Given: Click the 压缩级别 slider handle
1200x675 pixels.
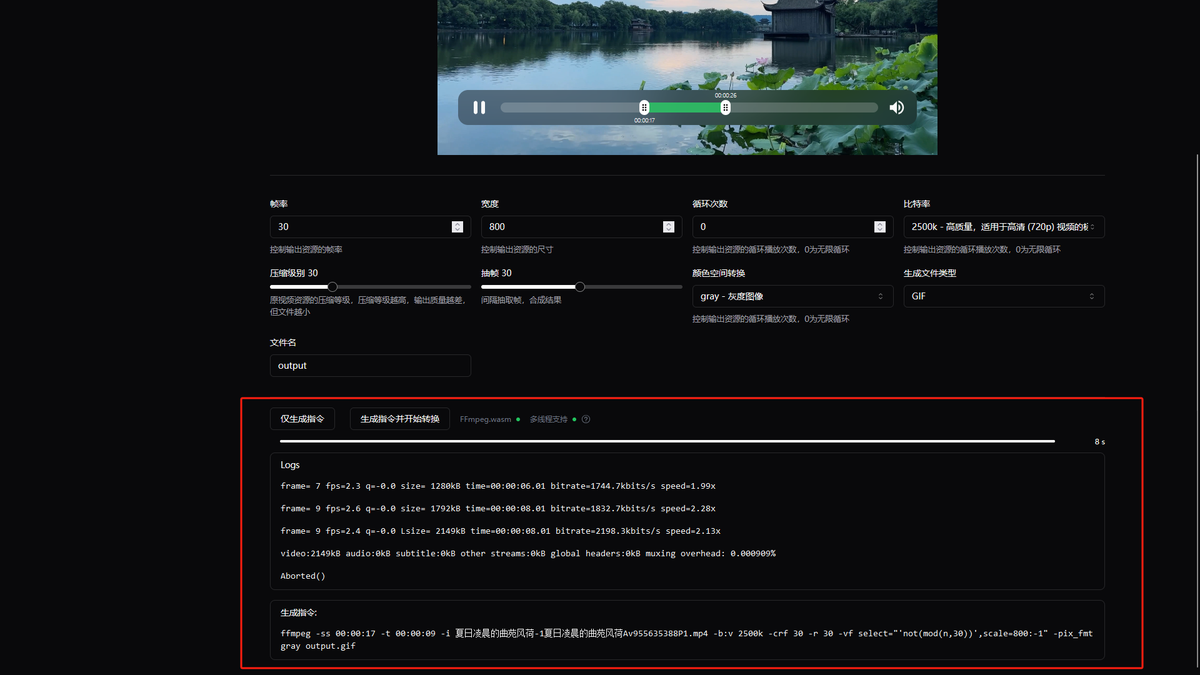Looking at the screenshot, I should (332, 287).
